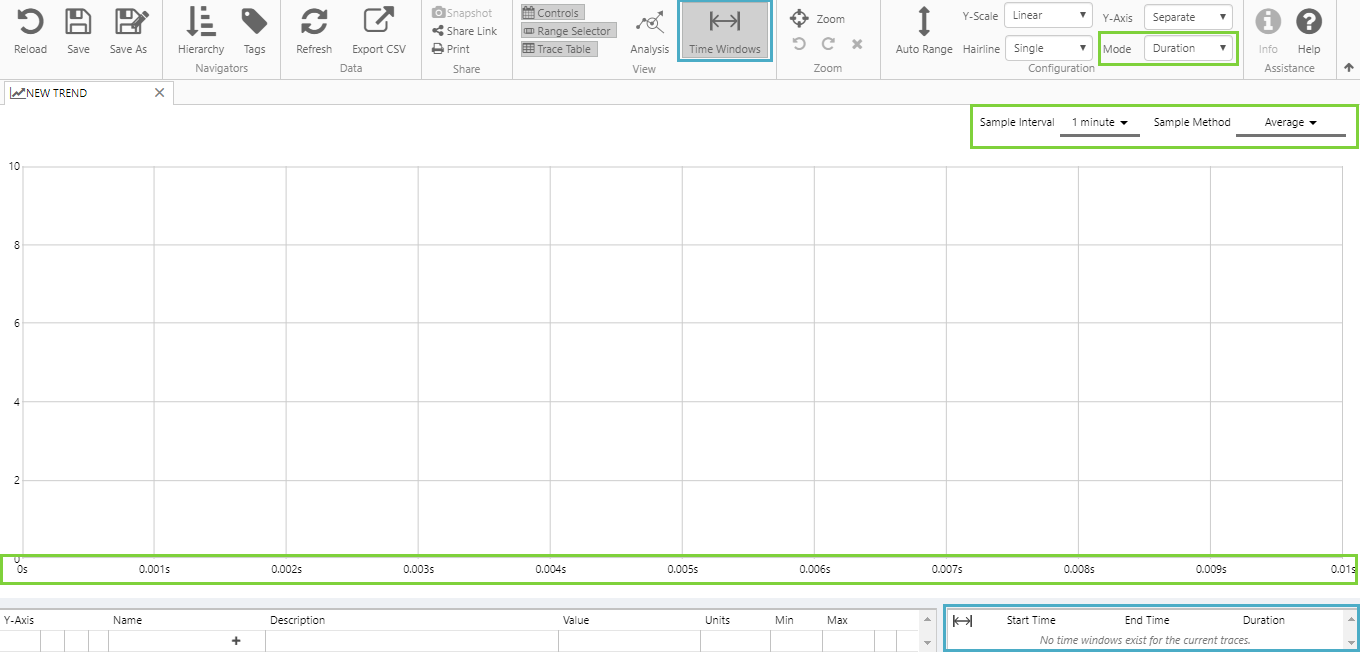Click the Share Link button
Image resolution: width=1360 pixels, height=652 pixels.
click(x=465, y=31)
